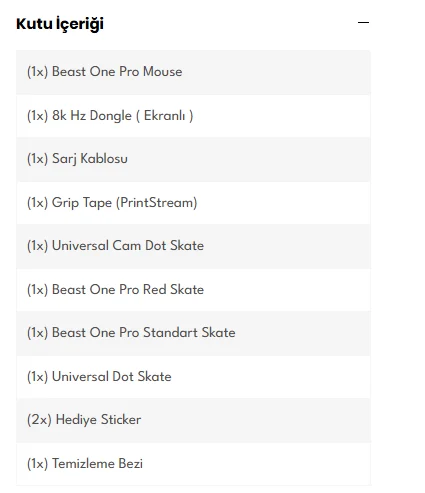Click the (1x) quantity before Universal Dot Skate
This screenshot has height=493, width=425.
point(37,377)
